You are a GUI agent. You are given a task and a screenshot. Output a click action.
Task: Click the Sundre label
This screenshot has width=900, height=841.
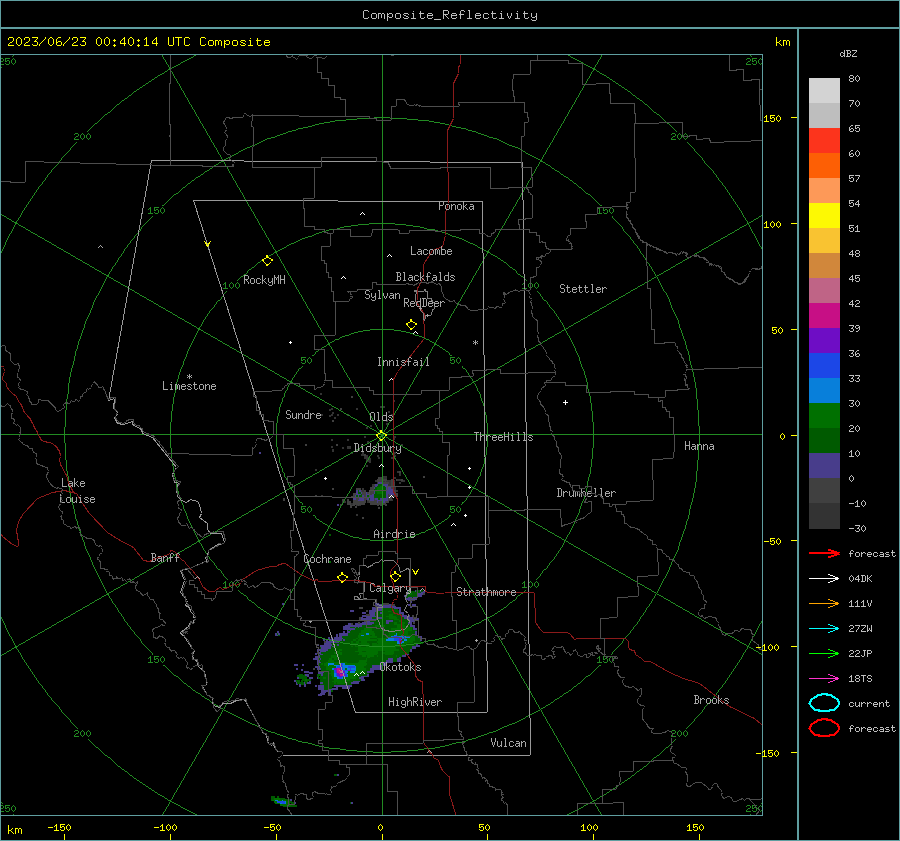click(x=304, y=414)
